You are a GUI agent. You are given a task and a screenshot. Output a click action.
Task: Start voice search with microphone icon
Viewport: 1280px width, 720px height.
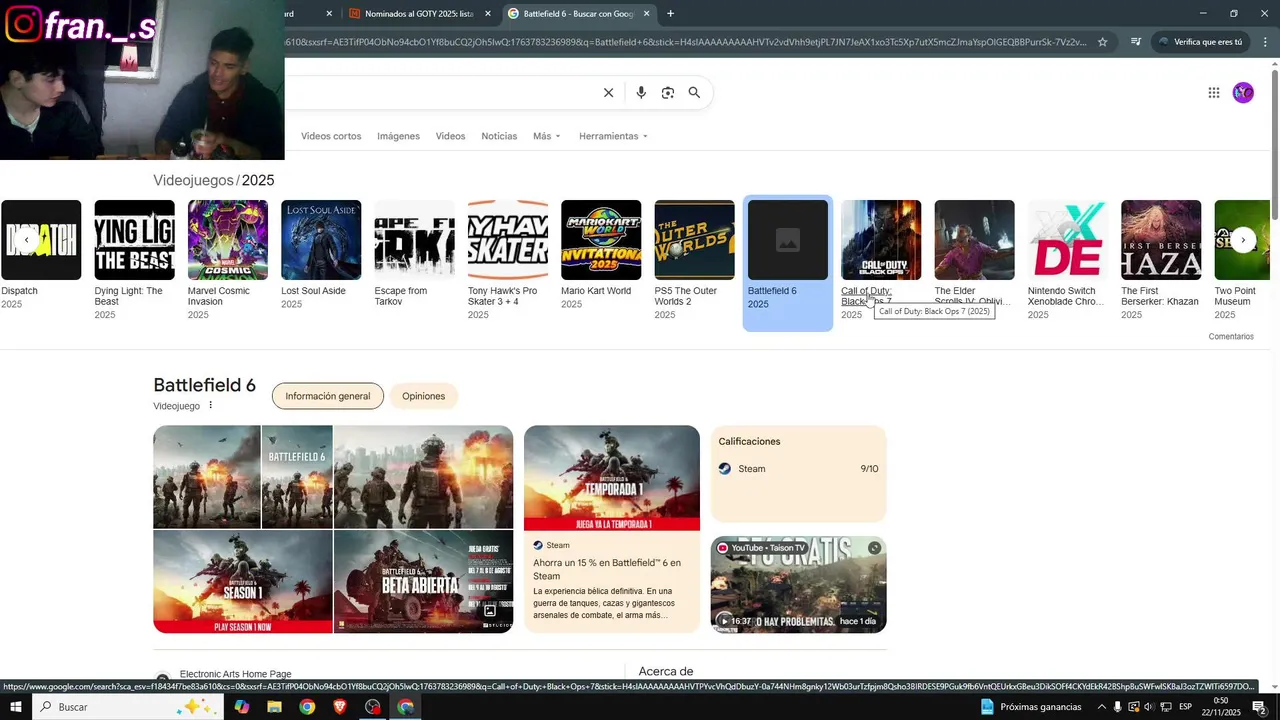tap(641, 93)
